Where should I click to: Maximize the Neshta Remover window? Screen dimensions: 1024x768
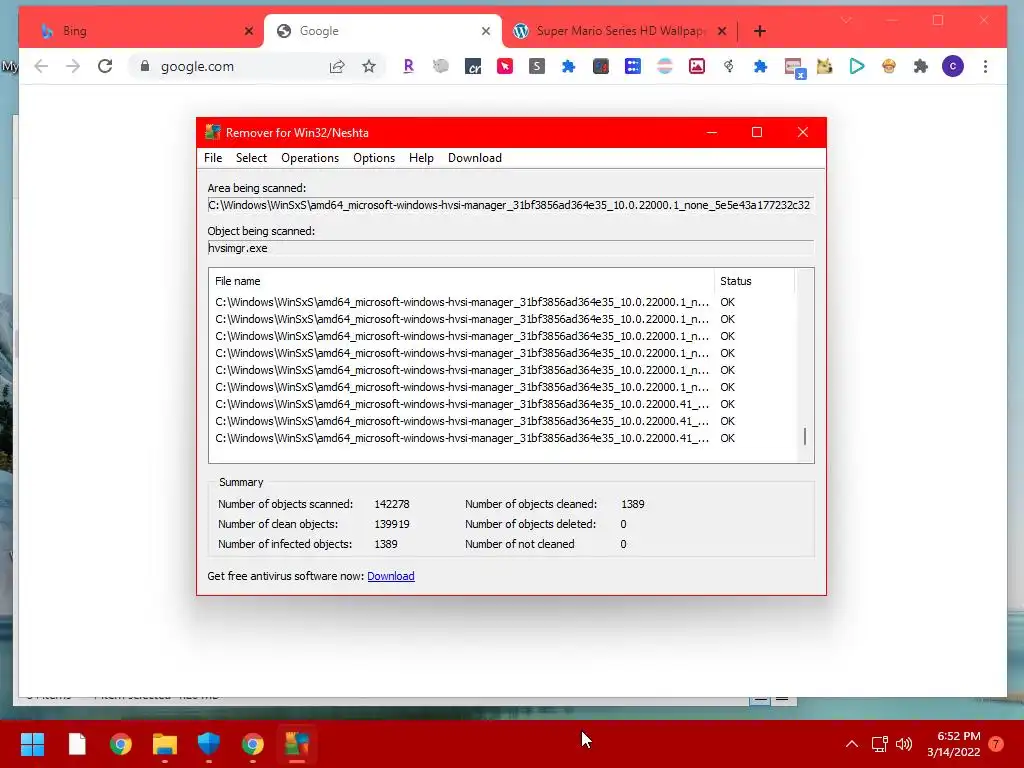coord(757,133)
